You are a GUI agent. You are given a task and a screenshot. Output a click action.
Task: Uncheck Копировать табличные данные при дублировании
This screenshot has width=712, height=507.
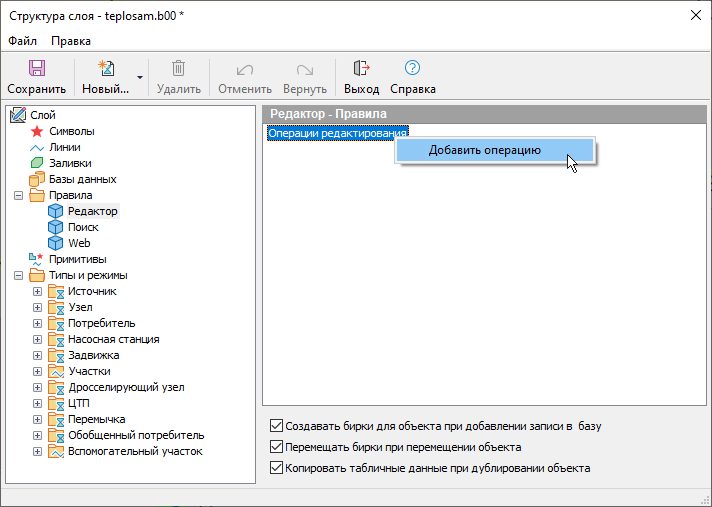click(278, 468)
